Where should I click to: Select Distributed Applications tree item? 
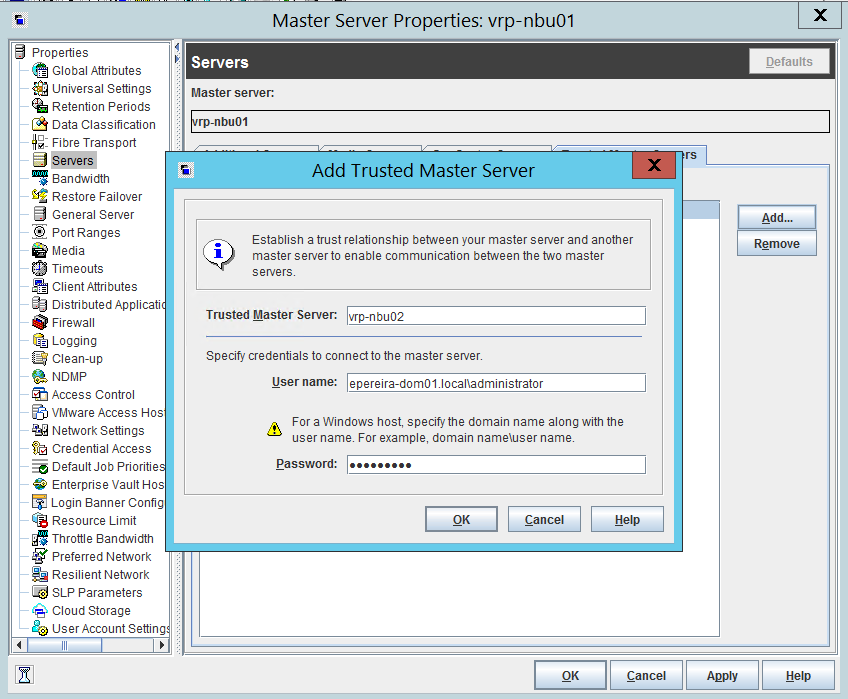coord(99,304)
